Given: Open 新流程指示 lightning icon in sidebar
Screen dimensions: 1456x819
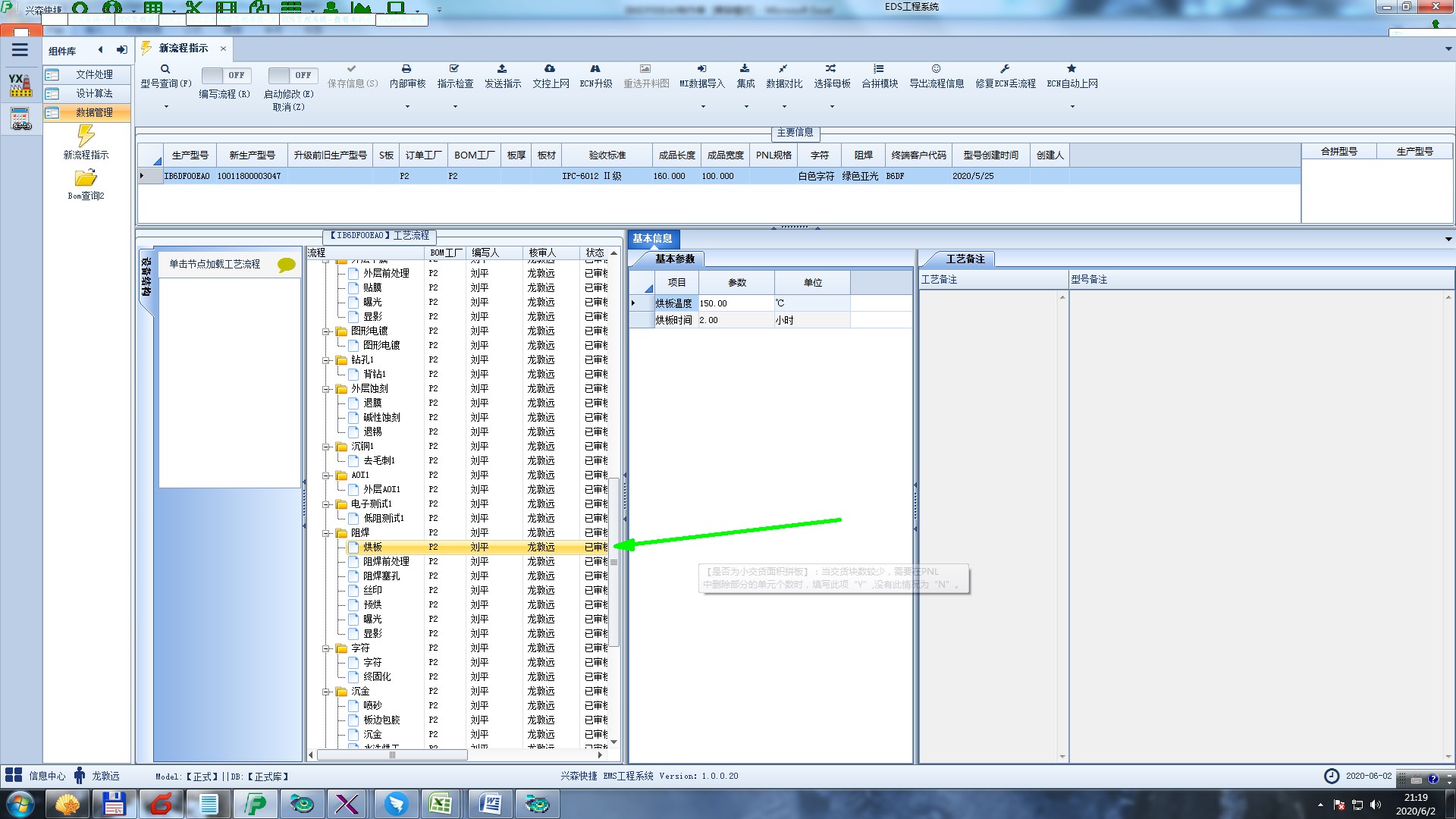Looking at the screenshot, I should (86, 136).
